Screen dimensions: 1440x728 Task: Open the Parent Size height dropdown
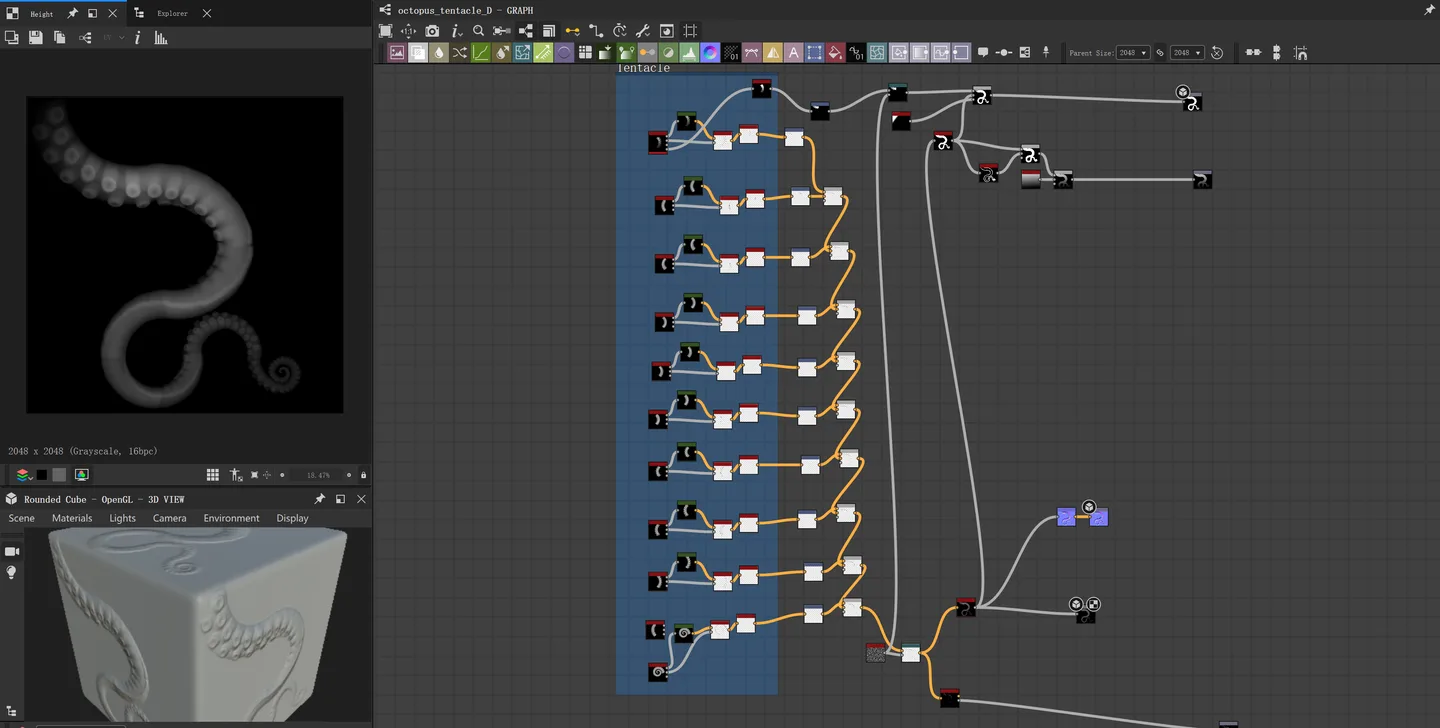[1187, 53]
